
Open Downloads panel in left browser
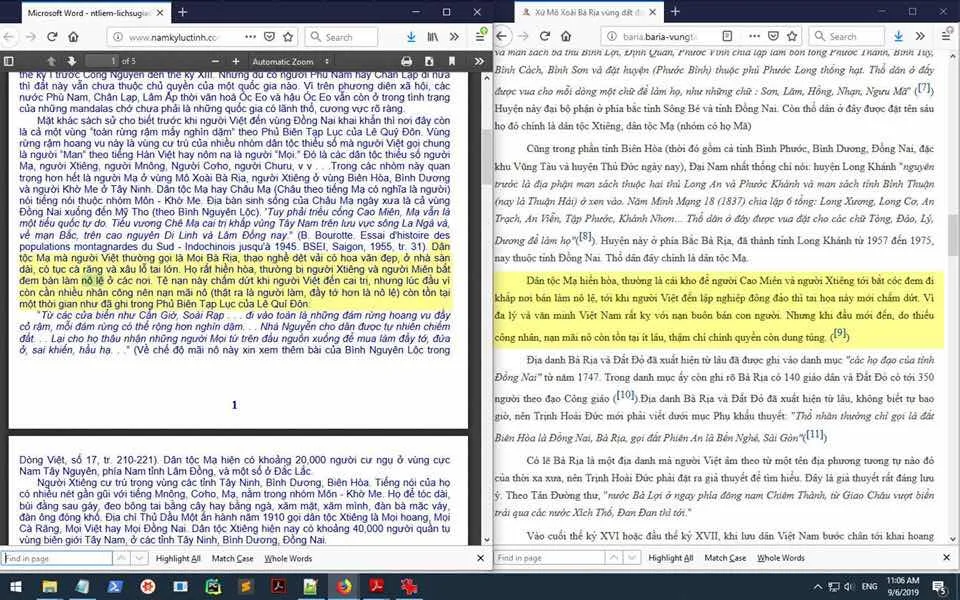(x=411, y=37)
